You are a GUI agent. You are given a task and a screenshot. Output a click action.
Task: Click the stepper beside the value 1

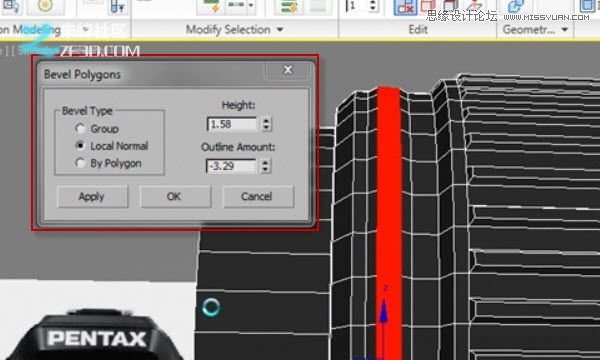tap(373, 5)
